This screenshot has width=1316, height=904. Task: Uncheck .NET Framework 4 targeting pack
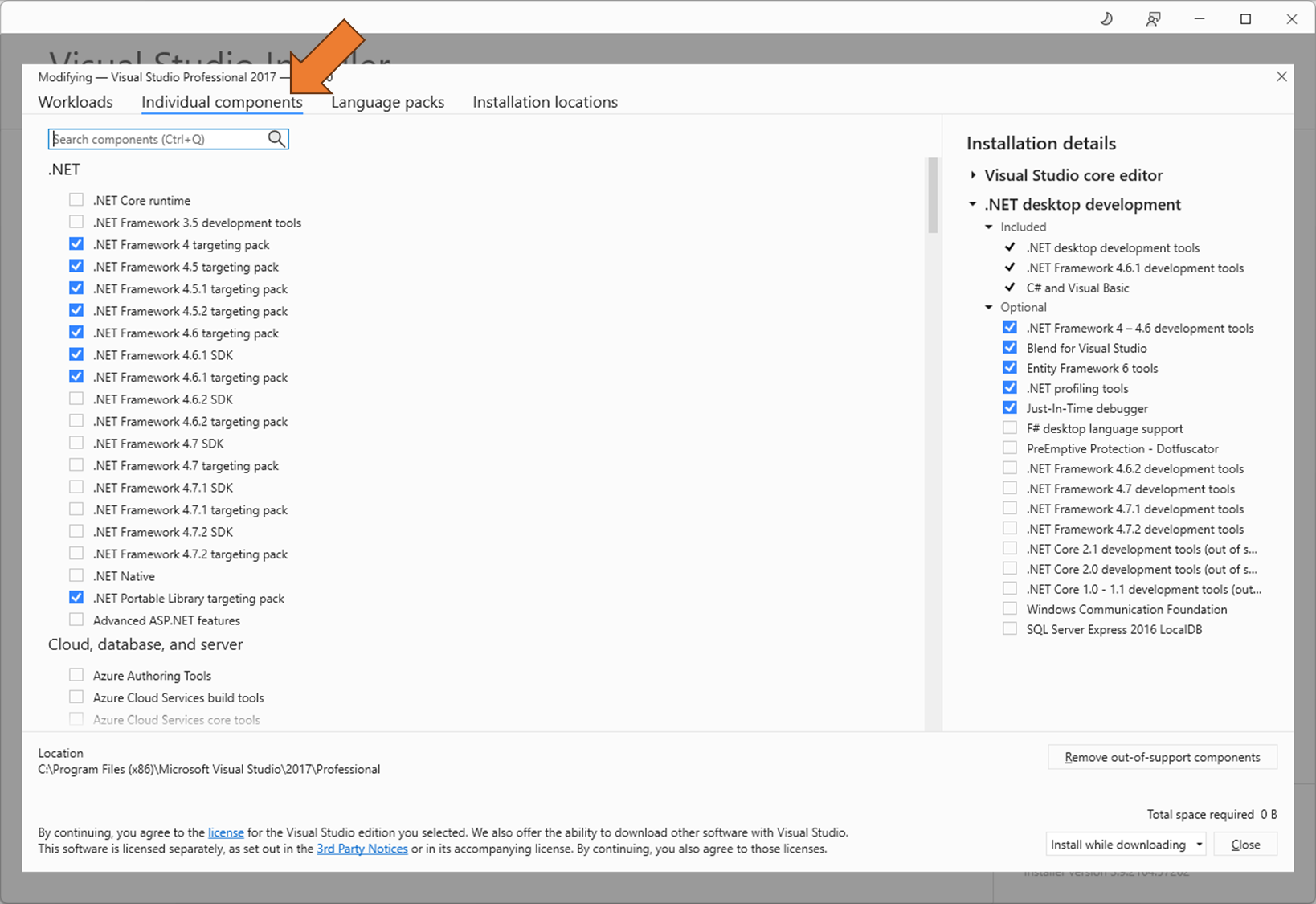[x=76, y=243]
